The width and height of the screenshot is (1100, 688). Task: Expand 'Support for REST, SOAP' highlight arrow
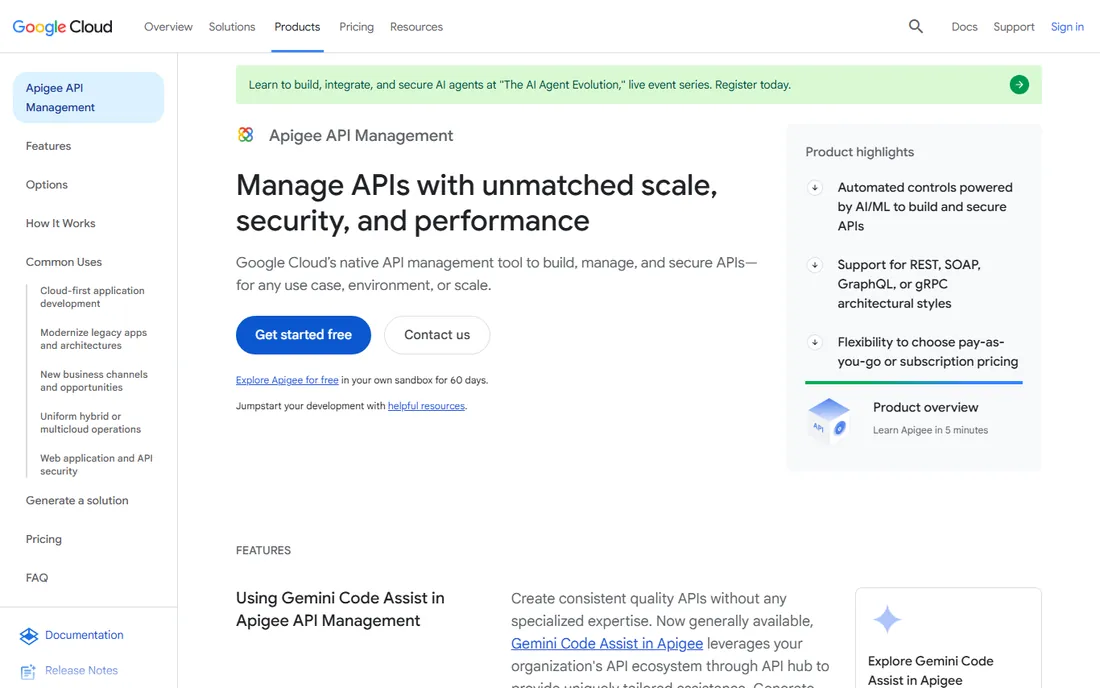pyautogui.click(x=814, y=265)
